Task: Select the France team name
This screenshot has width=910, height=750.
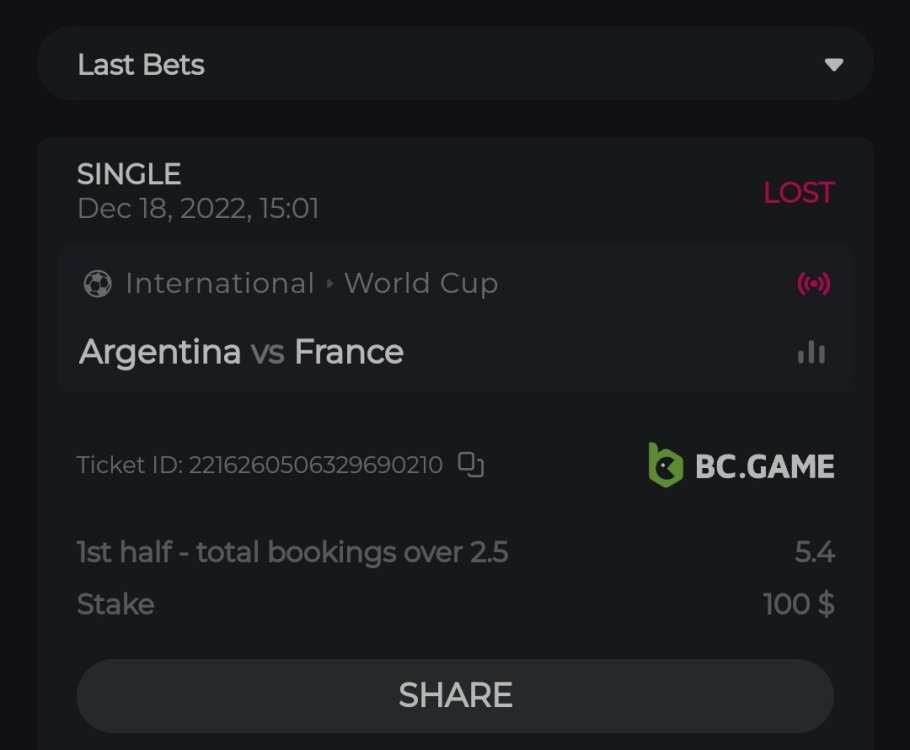Action: click(x=349, y=352)
